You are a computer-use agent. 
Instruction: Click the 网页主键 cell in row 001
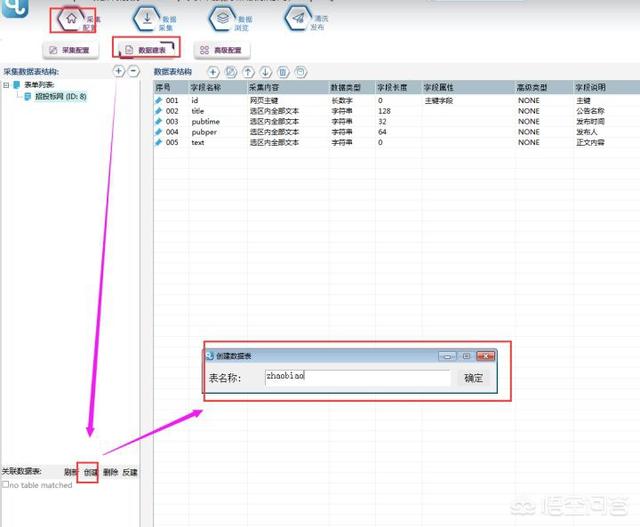(x=264, y=100)
